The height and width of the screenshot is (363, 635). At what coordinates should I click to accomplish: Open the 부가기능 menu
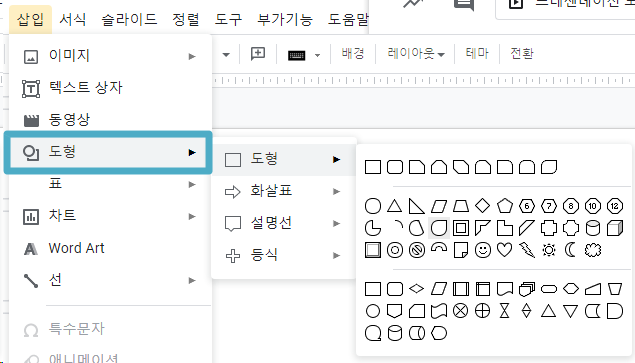pyautogui.click(x=285, y=19)
